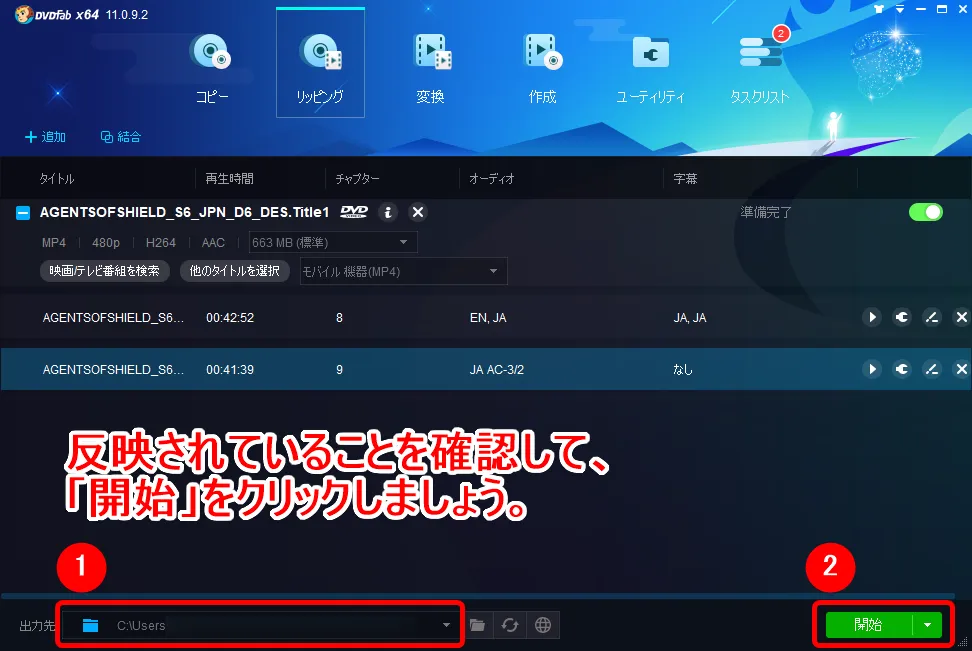Select JA AC-3/2 audio cell

[x=497, y=370]
